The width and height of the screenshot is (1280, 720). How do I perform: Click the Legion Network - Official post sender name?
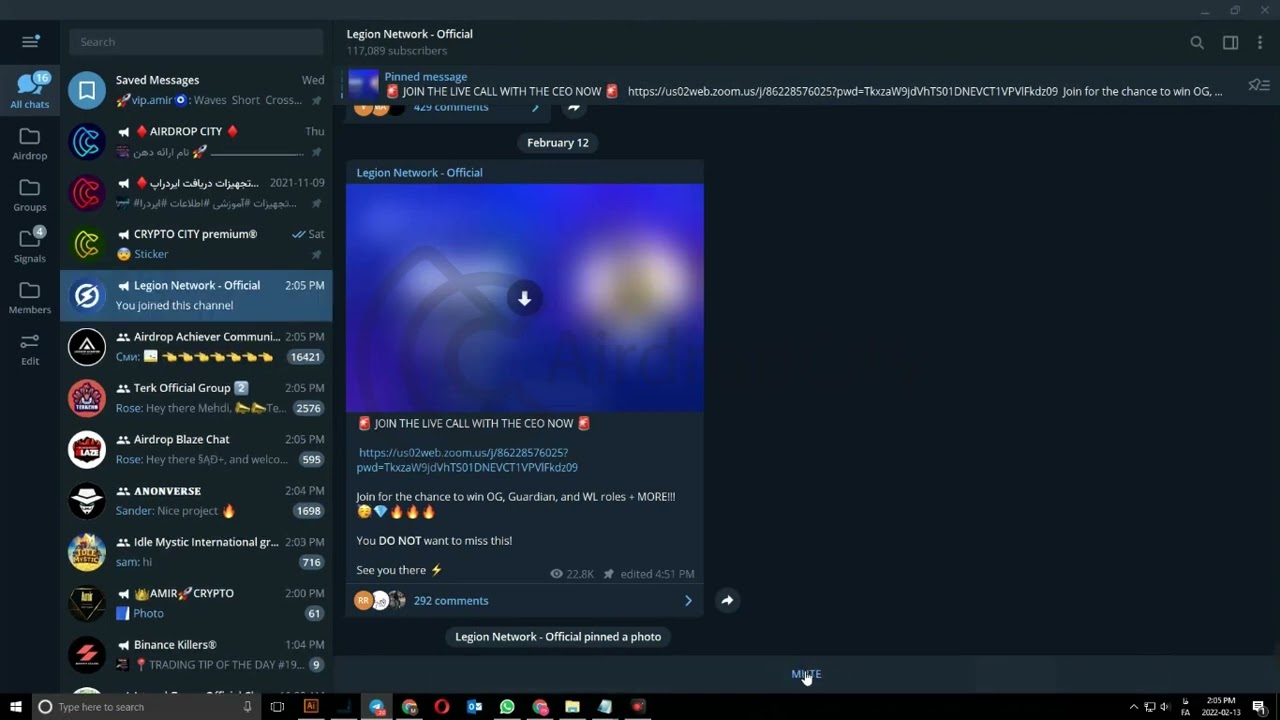coord(419,173)
